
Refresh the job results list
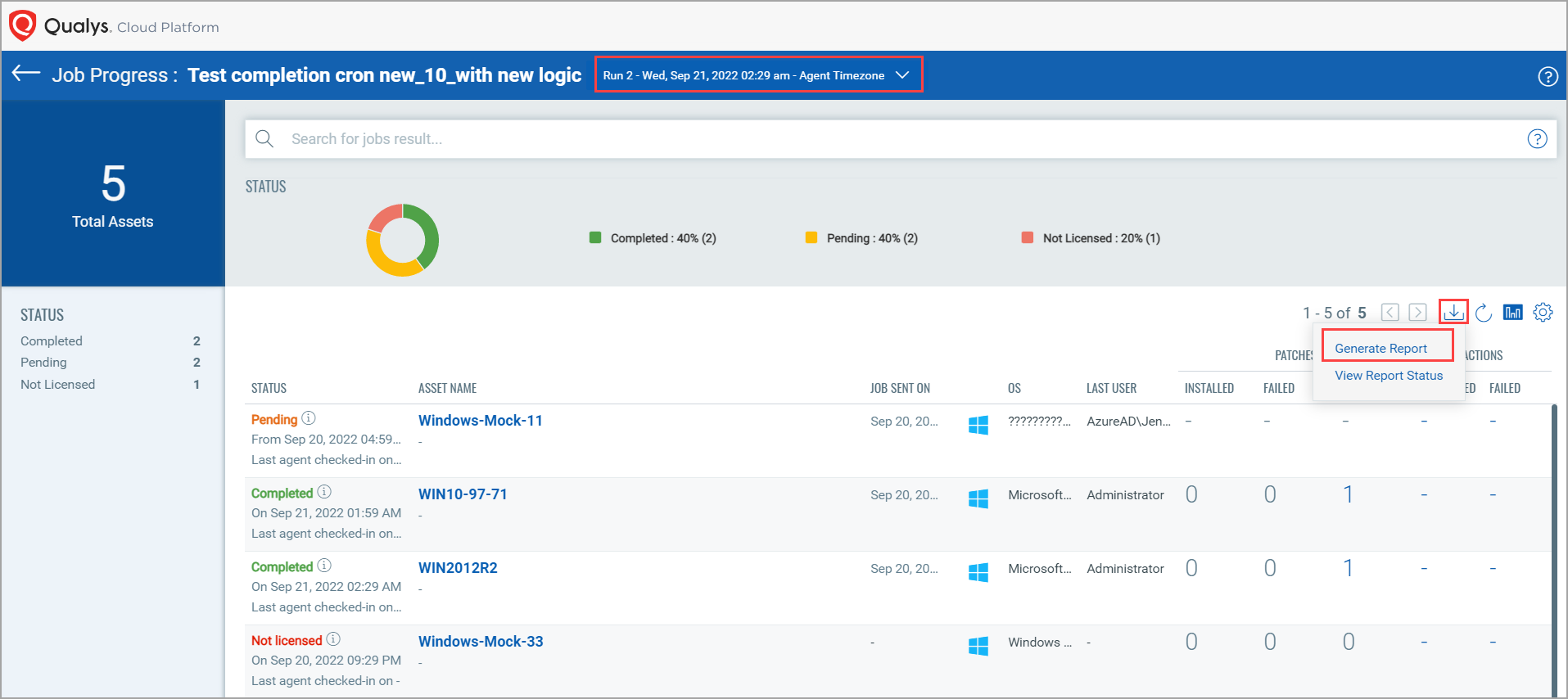[1484, 313]
